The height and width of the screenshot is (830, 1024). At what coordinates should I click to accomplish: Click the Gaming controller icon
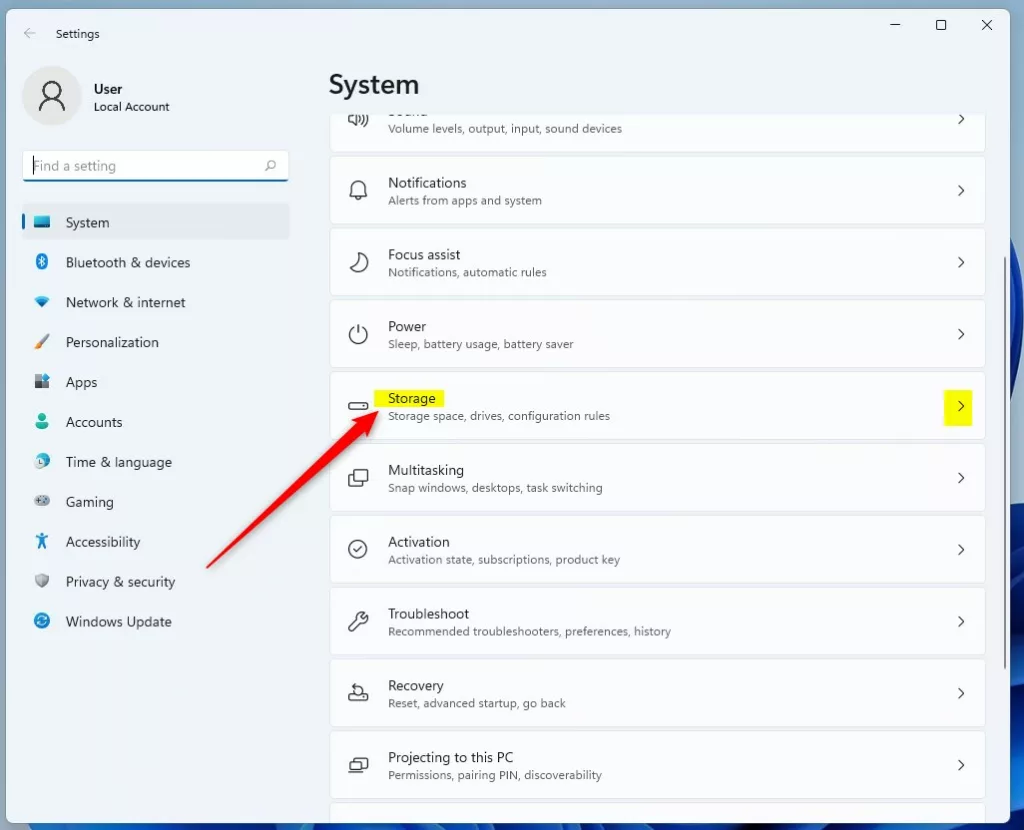click(42, 501)
